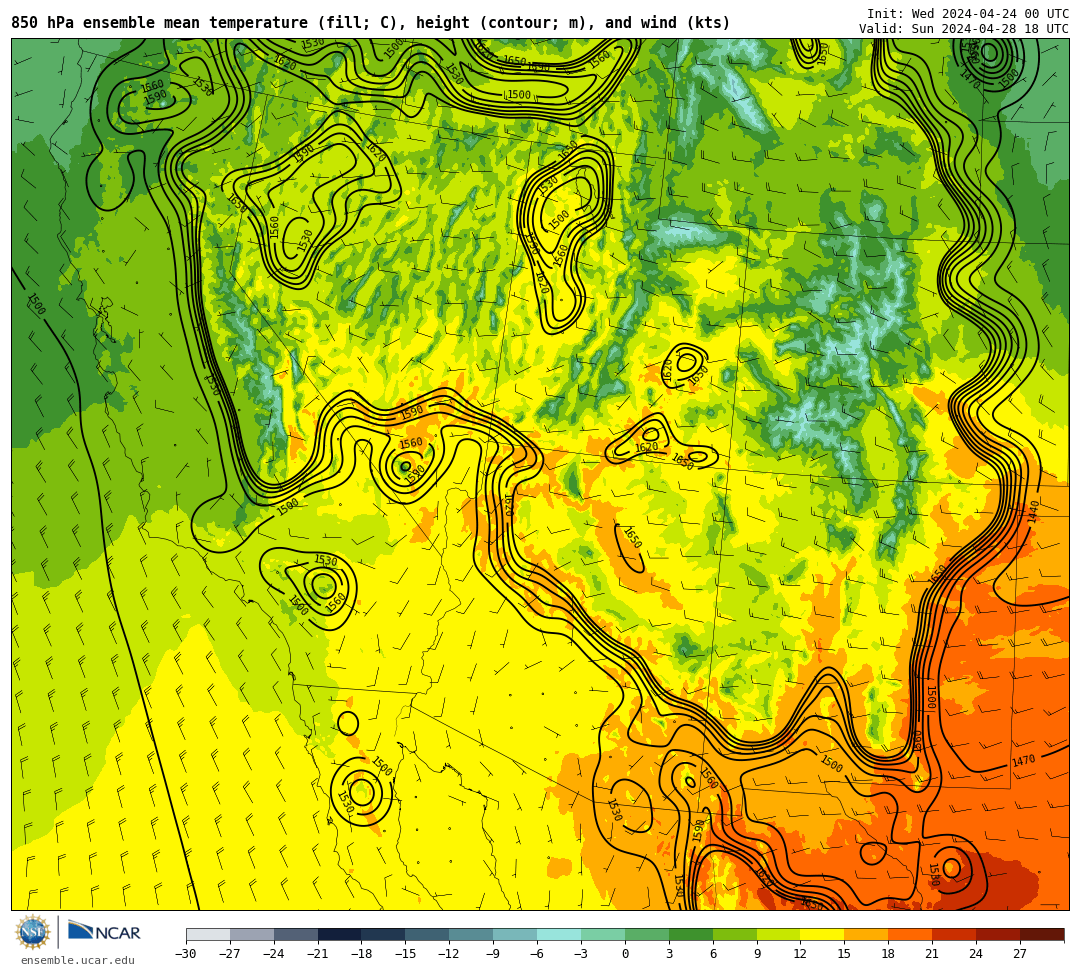Viewport: 1080px width, 973px height.
Task: Click the Valid: Sun 2024-04-28 18 UTC text
Action: [964, 29]
